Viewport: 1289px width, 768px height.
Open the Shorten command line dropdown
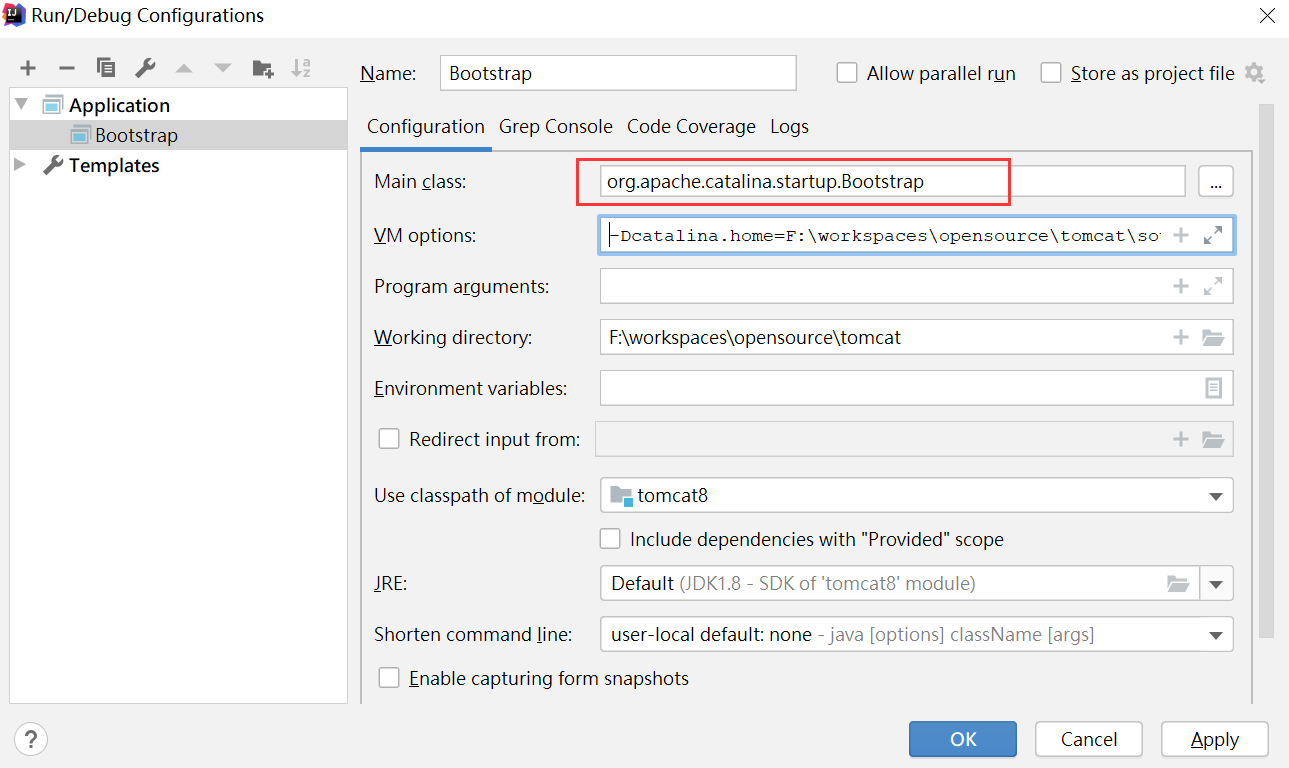(x=1216, y=635)
